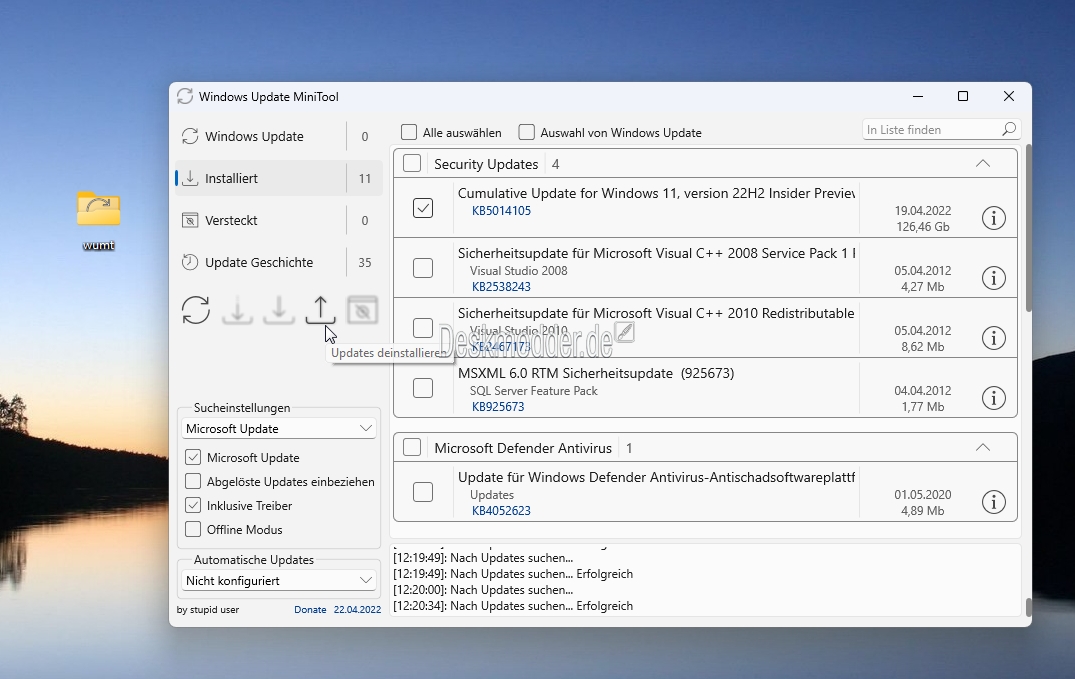Show info for KB925673 update
The image size is (1075, 679).
993,398
